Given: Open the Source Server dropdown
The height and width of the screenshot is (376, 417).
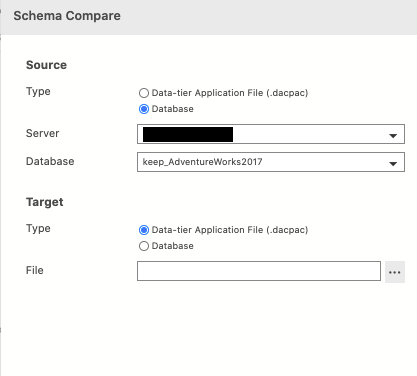Looking at the screenshot, I should pyautogui.click(x=271, y=134).
